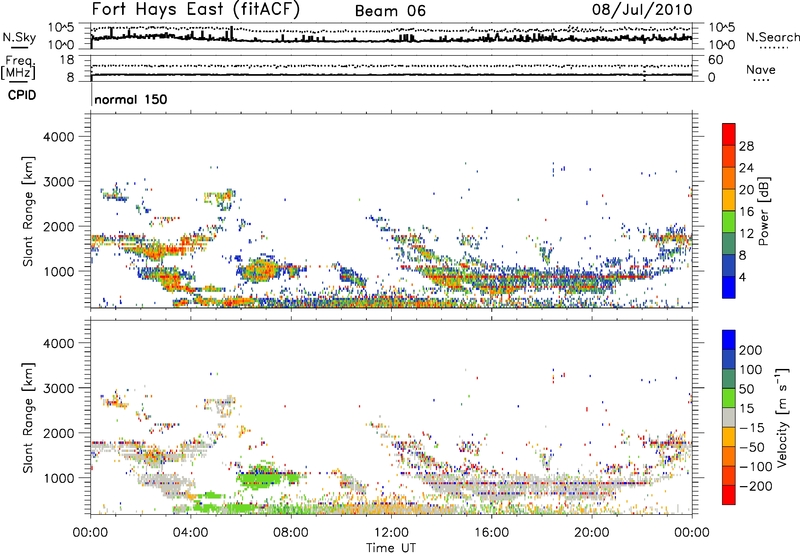Screen dimensions: 800x554
Task: Click the 'Power [dB]' color bar label
Action: [x=763, y=211]
